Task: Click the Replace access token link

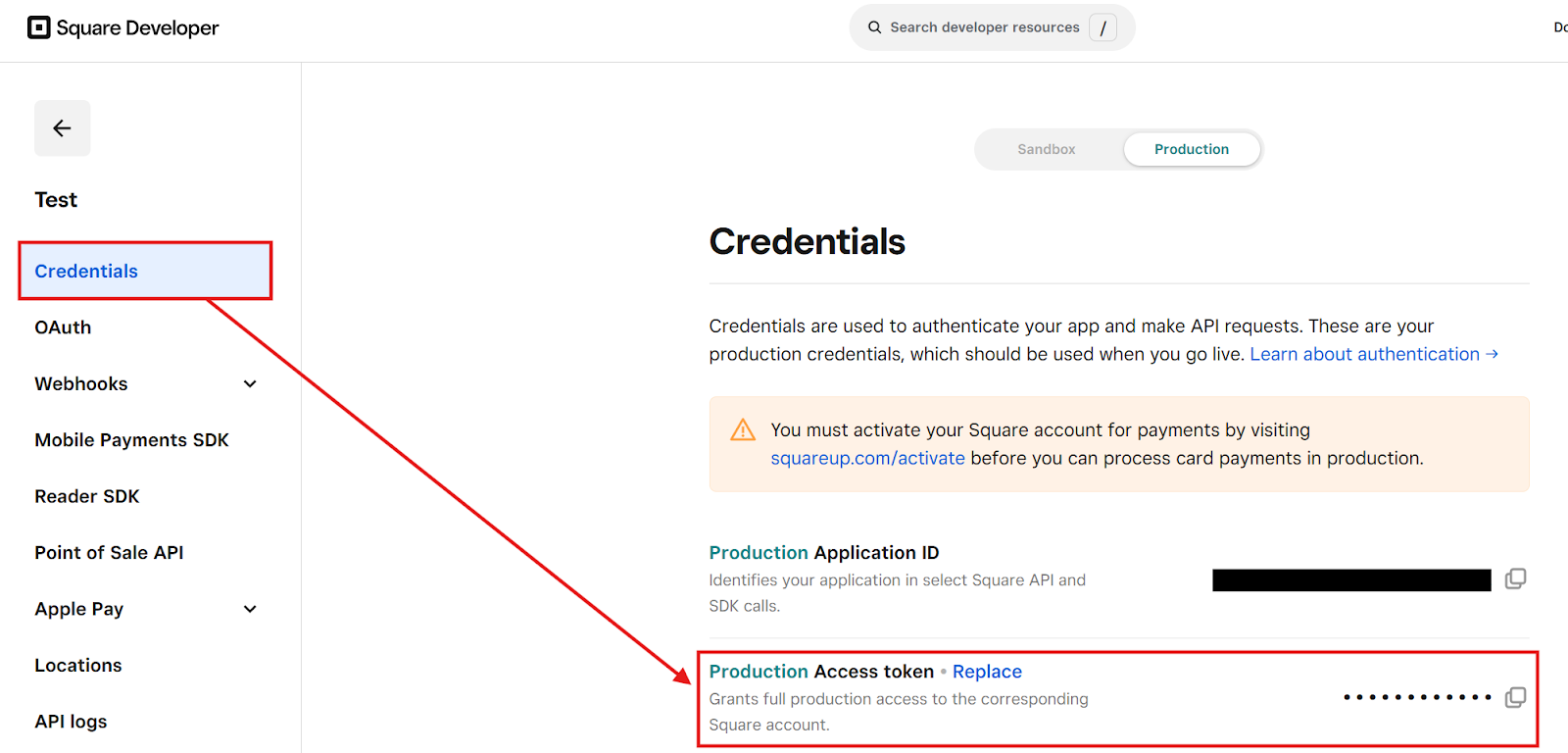Action: [x=987, y=672]
